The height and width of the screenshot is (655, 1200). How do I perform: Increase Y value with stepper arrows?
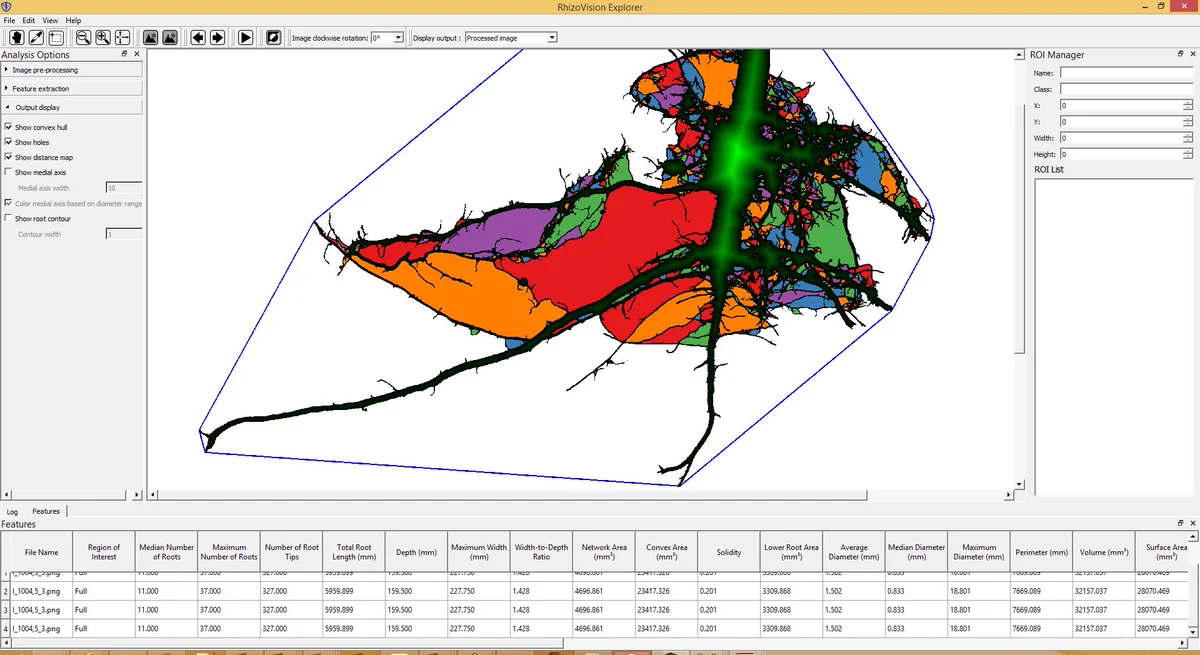click(1187, 118)
